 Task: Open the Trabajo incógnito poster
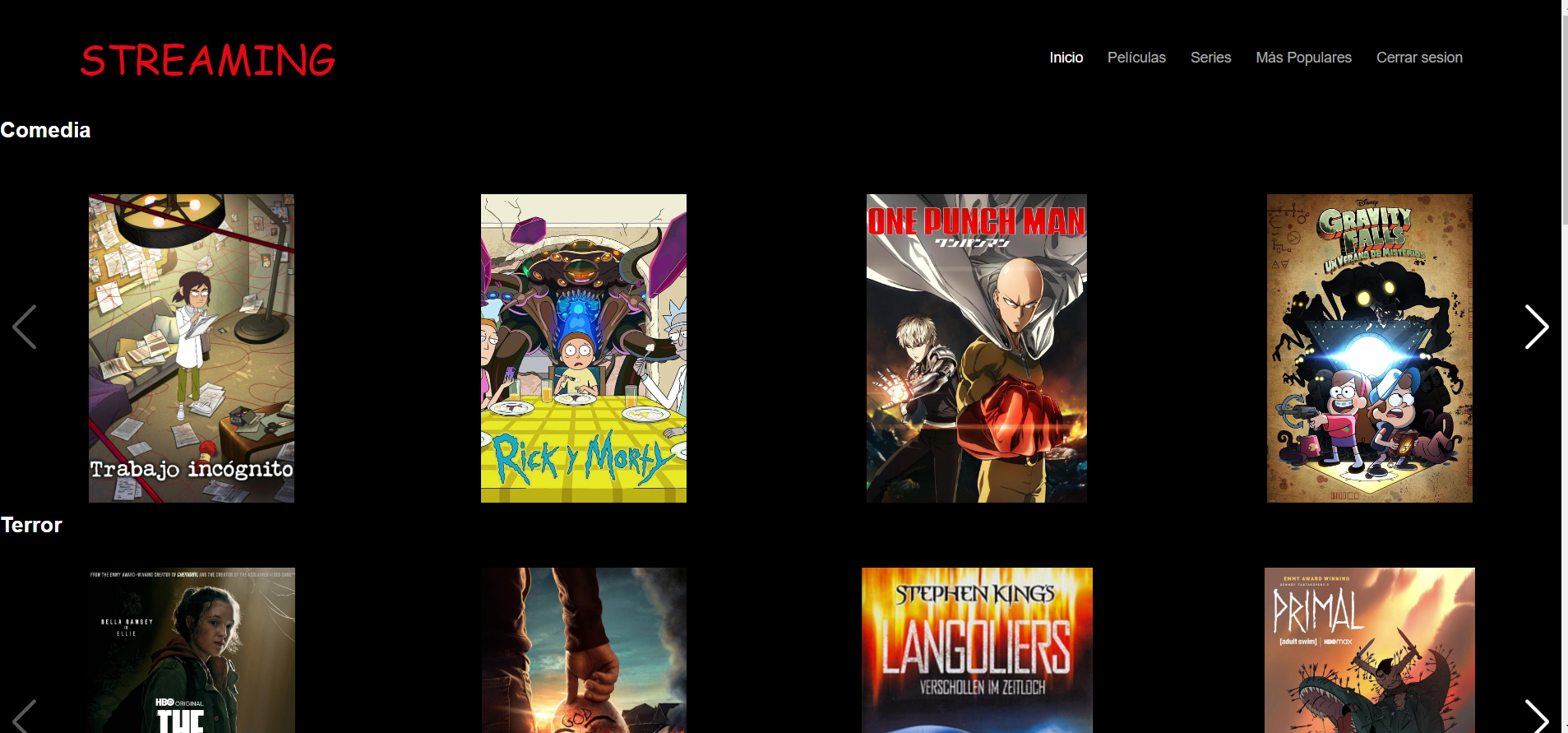192,348
